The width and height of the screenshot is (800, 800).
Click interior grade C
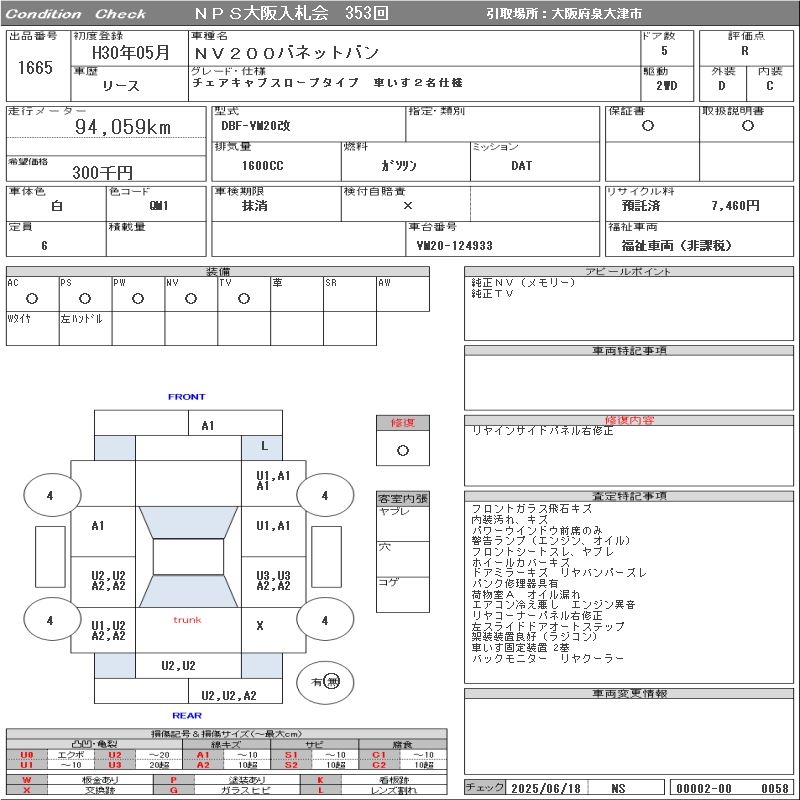tap(769, 86)
